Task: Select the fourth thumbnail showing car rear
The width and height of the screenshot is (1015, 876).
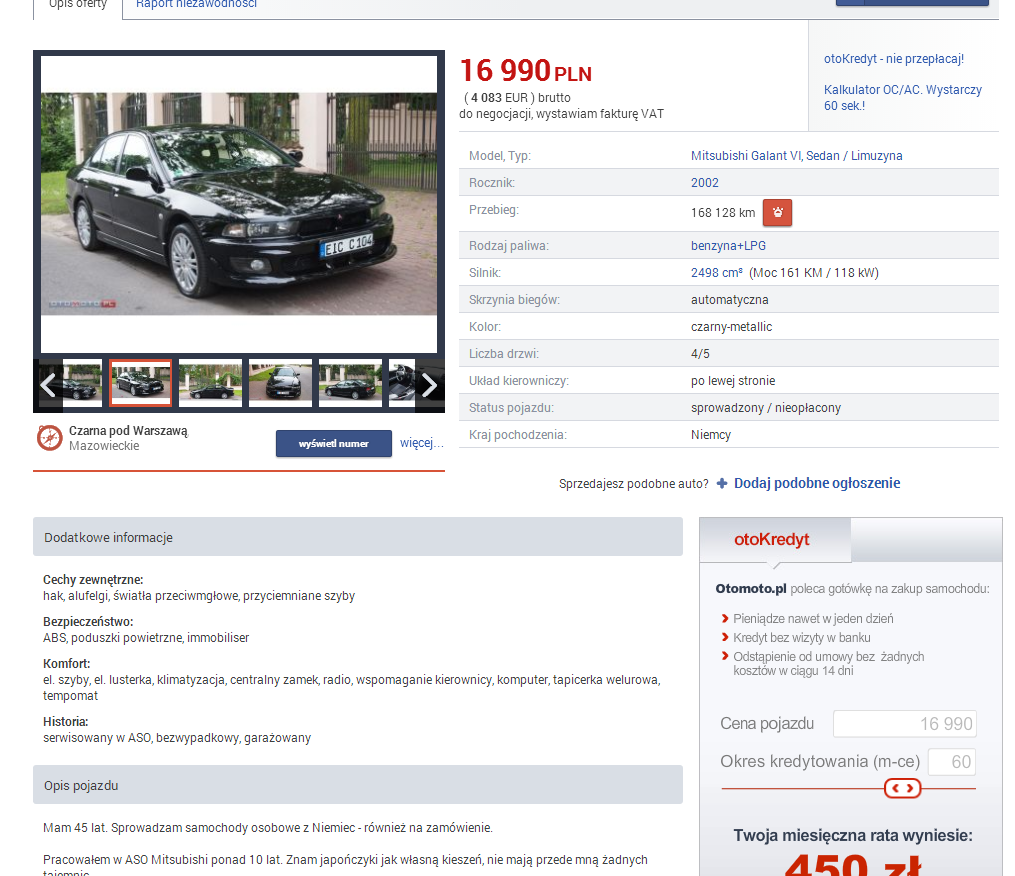Action: click(280, 383)
